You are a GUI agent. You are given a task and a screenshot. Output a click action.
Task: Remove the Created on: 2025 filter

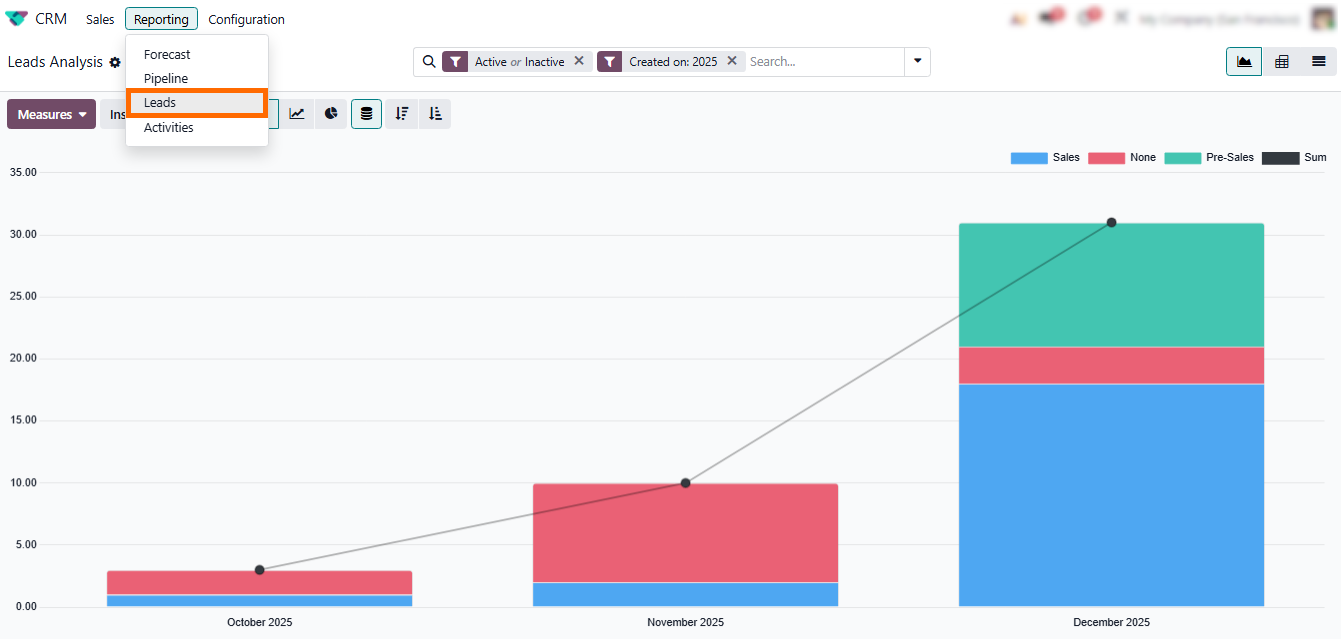pos(732,61)
